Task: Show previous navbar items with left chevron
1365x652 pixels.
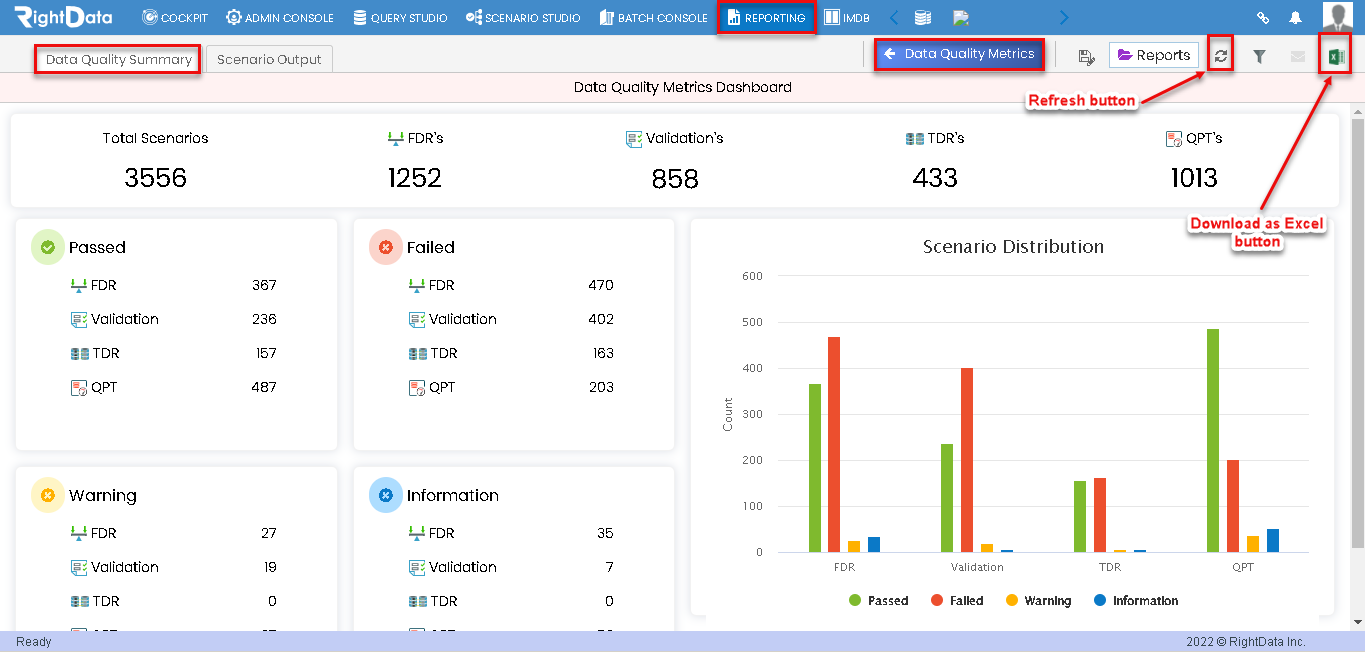Action: point(894,17)
